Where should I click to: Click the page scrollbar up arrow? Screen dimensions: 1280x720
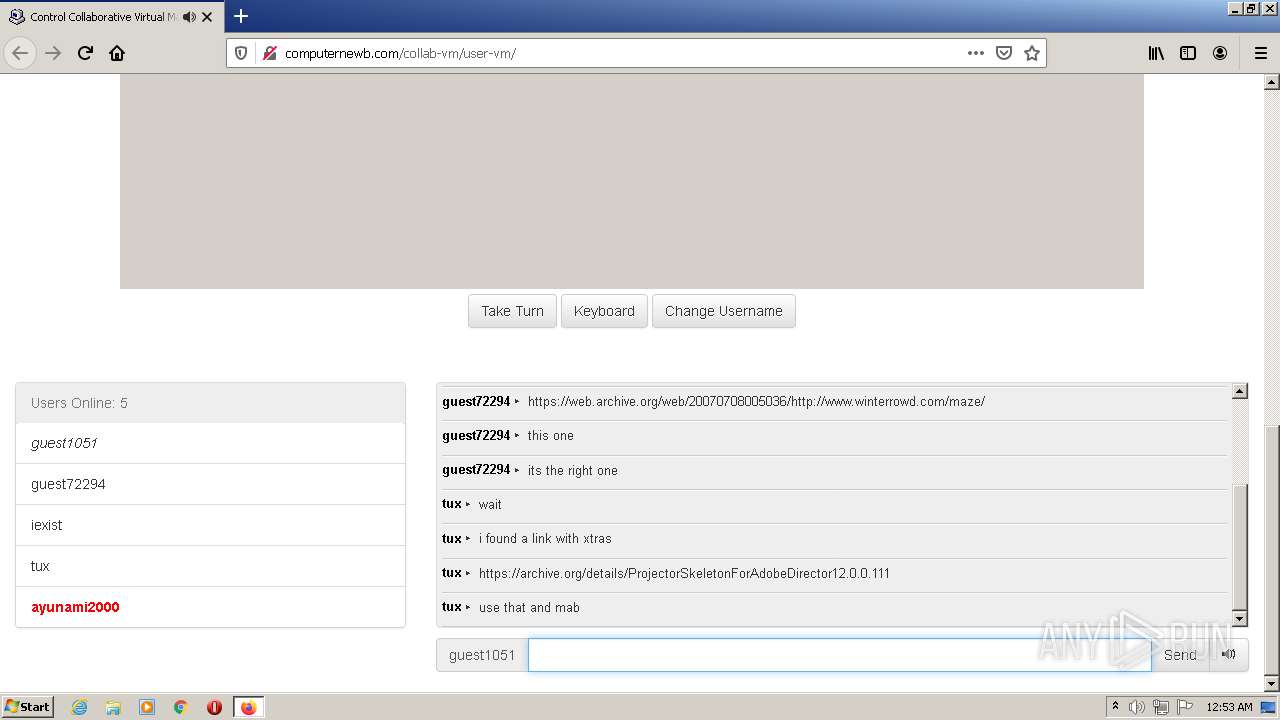[x=1272, y=82]
